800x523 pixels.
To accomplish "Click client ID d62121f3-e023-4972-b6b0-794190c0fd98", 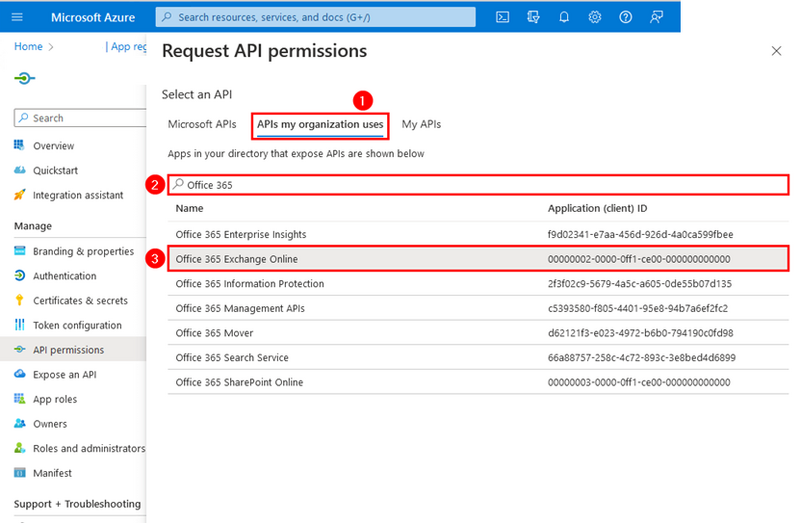I will tap(640, 333).
